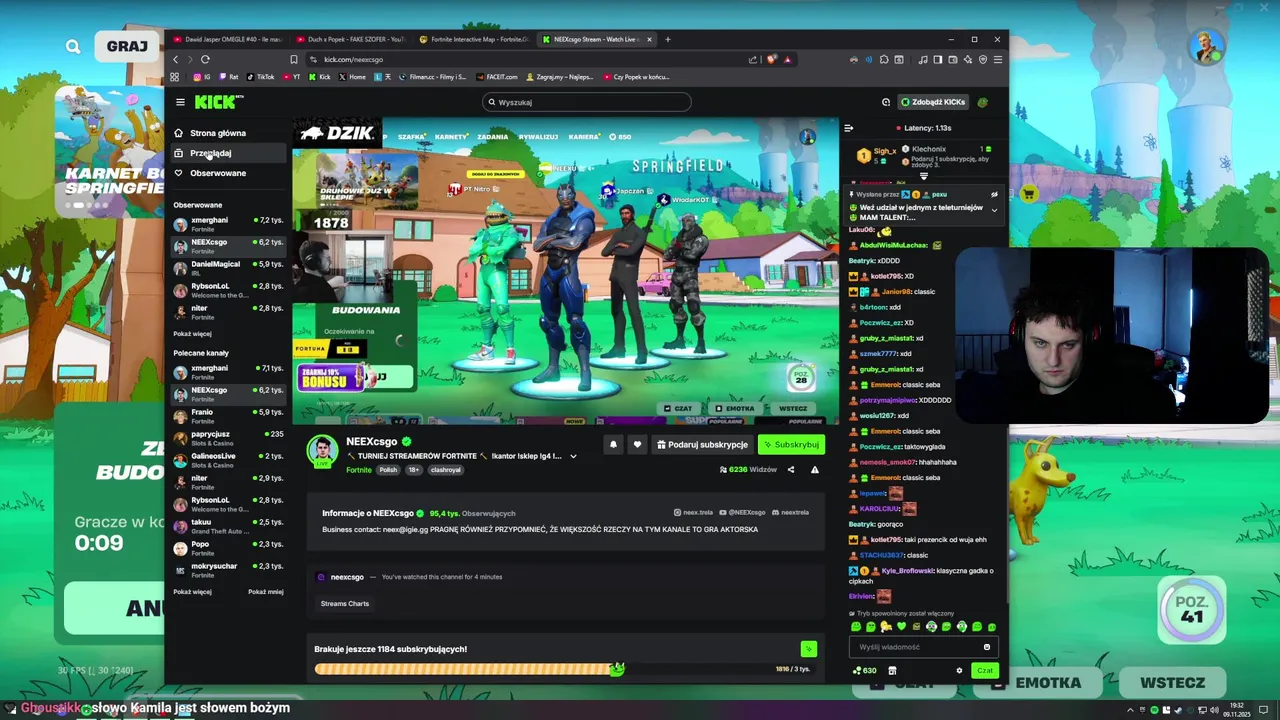Click the 630 channel points counter

point(864,671)
